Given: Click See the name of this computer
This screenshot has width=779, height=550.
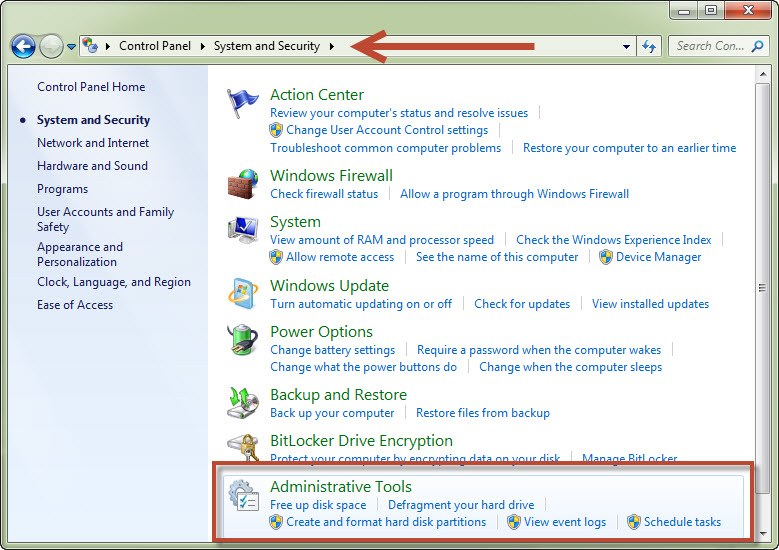Looking at the screenshot, I should coord(497,257).
